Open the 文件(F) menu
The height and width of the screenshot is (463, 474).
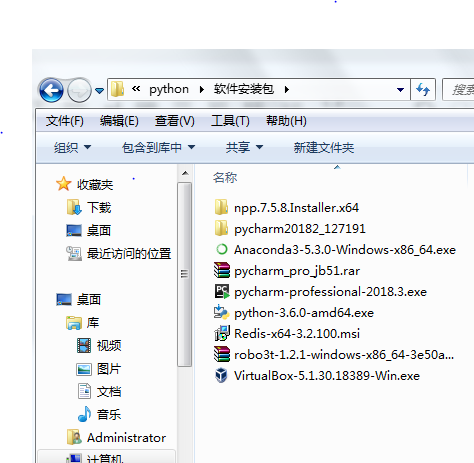coord(65,121)
